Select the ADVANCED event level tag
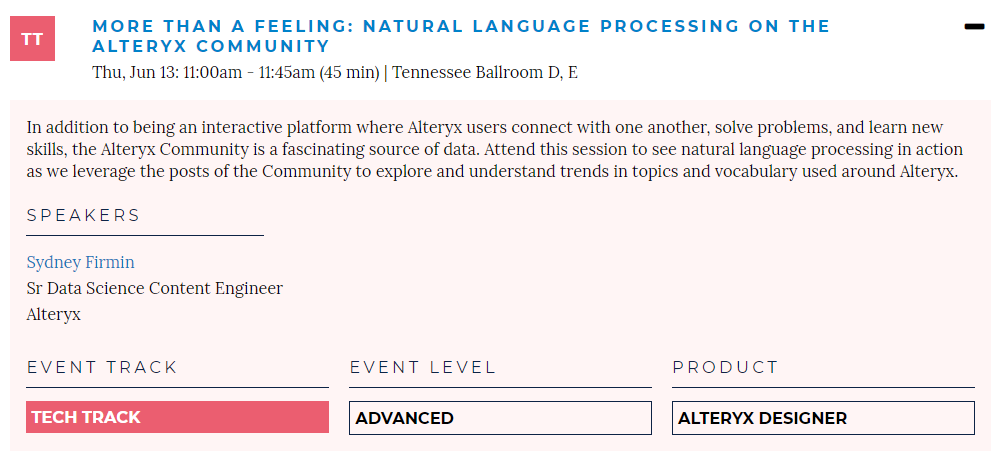 (500, 418)
